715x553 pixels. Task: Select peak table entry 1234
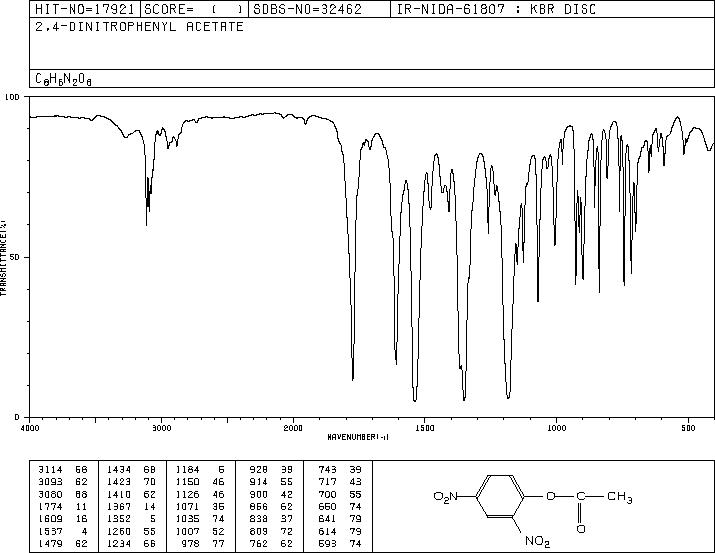pyautogui.click(x=131, y=544)
